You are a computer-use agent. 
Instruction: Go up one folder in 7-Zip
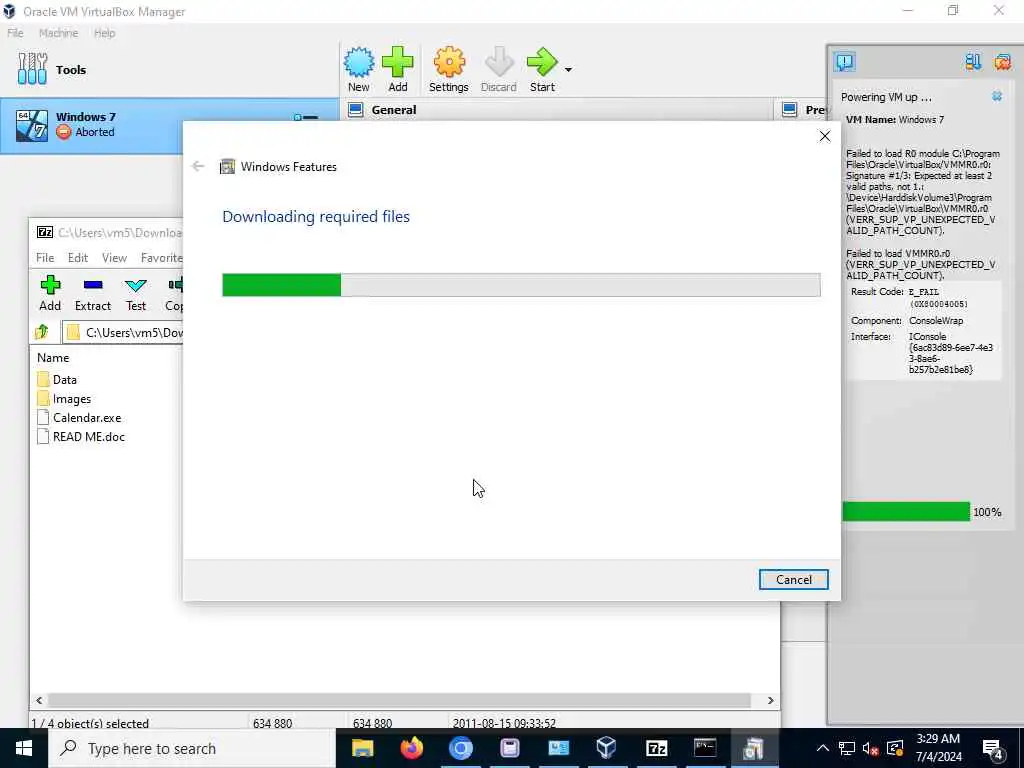(x=42, y=332)
